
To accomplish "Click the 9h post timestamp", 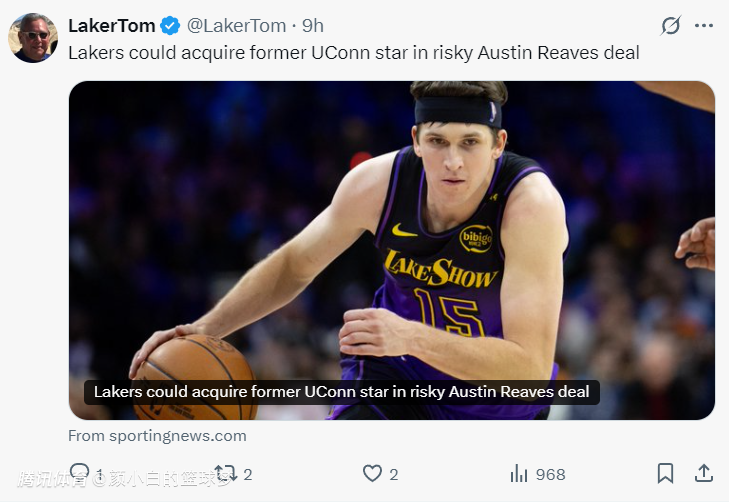I will pyautogui.click(x=313, y=26).
